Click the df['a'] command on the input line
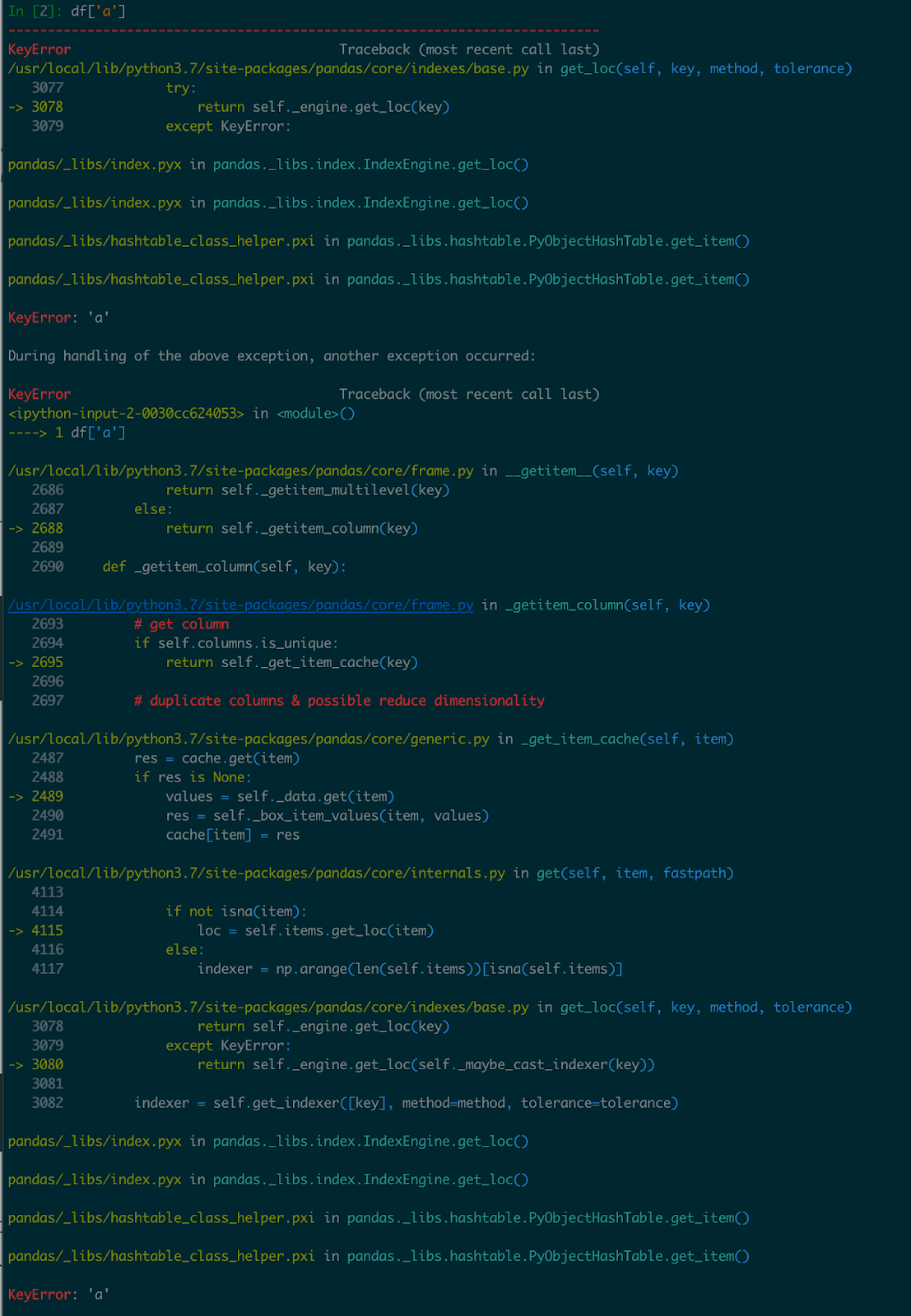This screenshot has height=1316, width=911. (98, 12)
